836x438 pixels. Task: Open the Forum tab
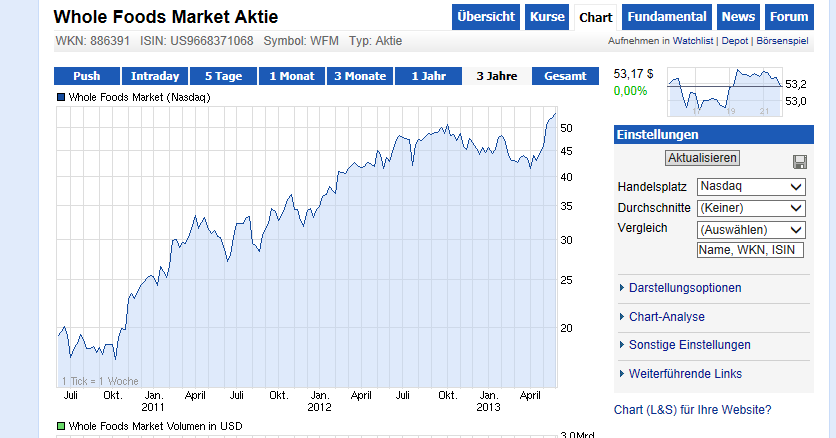point(789,17)
